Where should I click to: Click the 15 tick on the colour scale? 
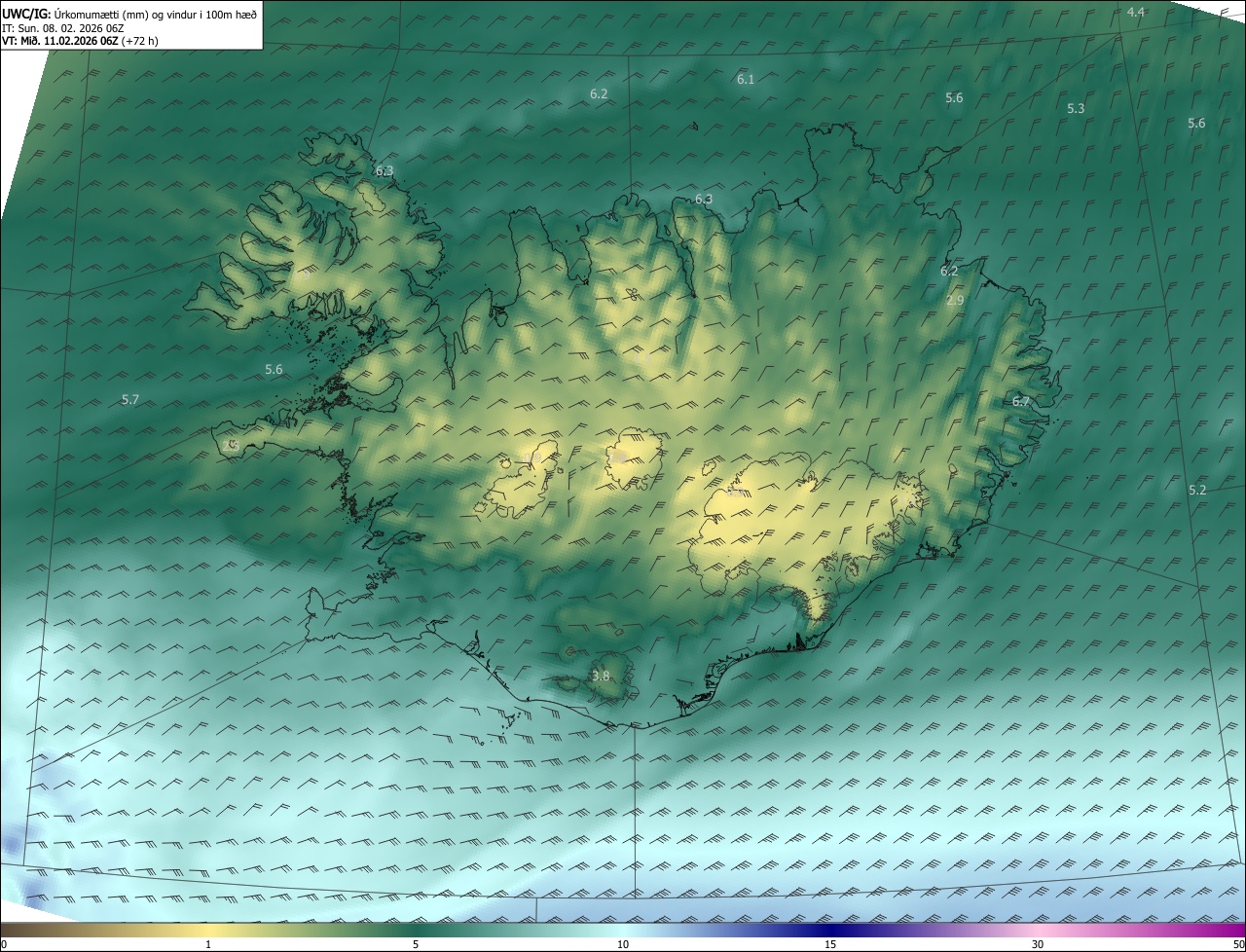[830, 945]
